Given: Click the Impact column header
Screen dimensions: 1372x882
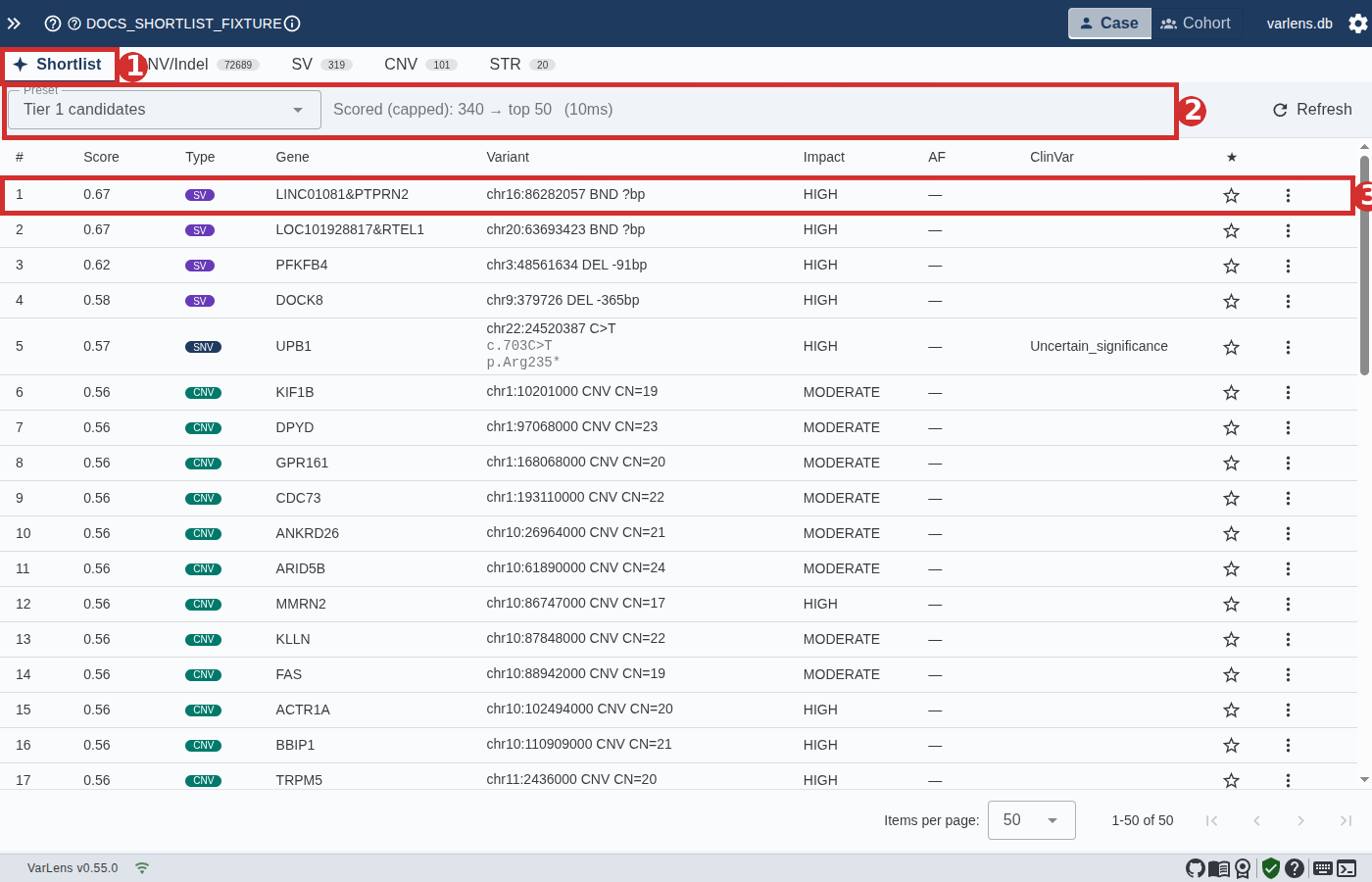Looking at the screenshot, I should click(823, 157).
